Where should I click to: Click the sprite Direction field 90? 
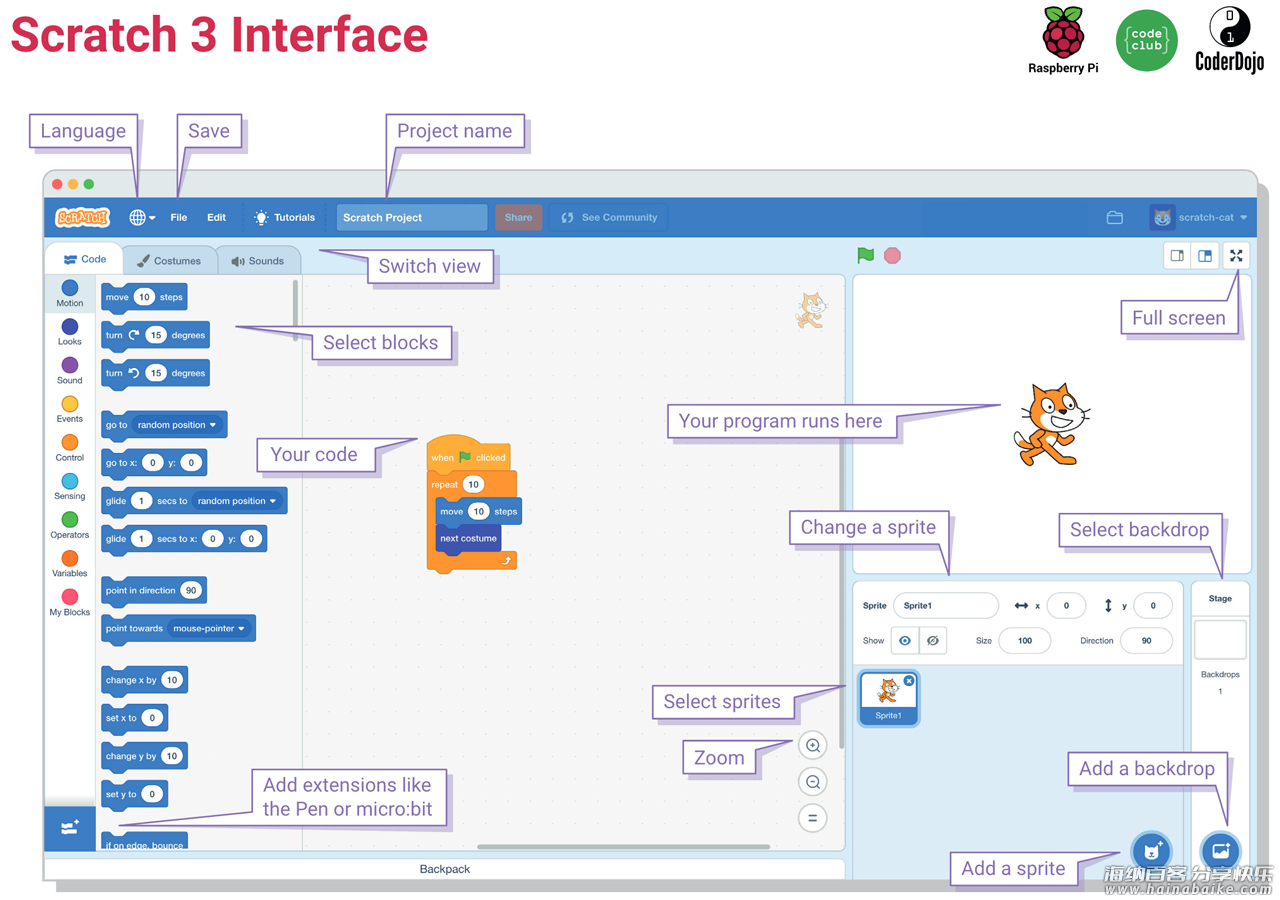1146,641
